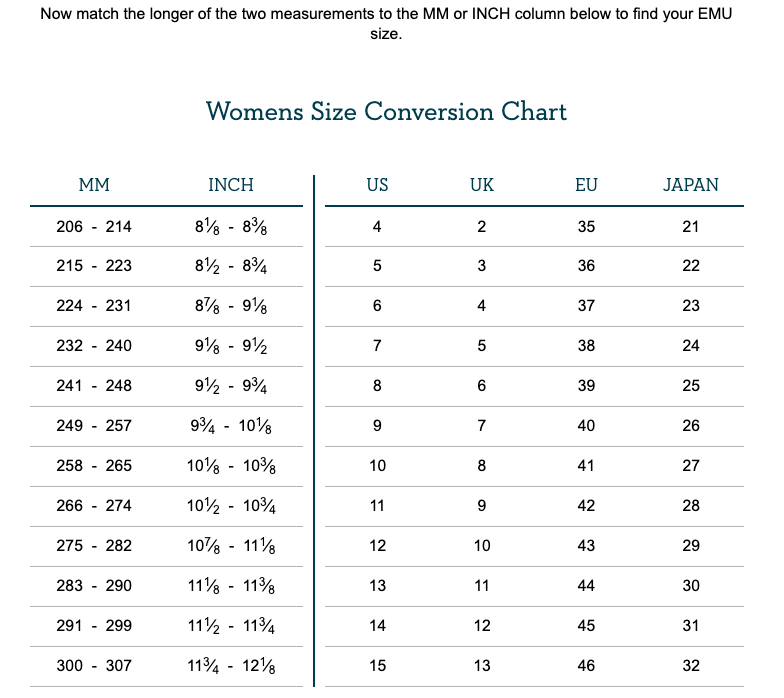
Task: Click the INCH column header
Action: pyautogui.click(x=231, y=185)
